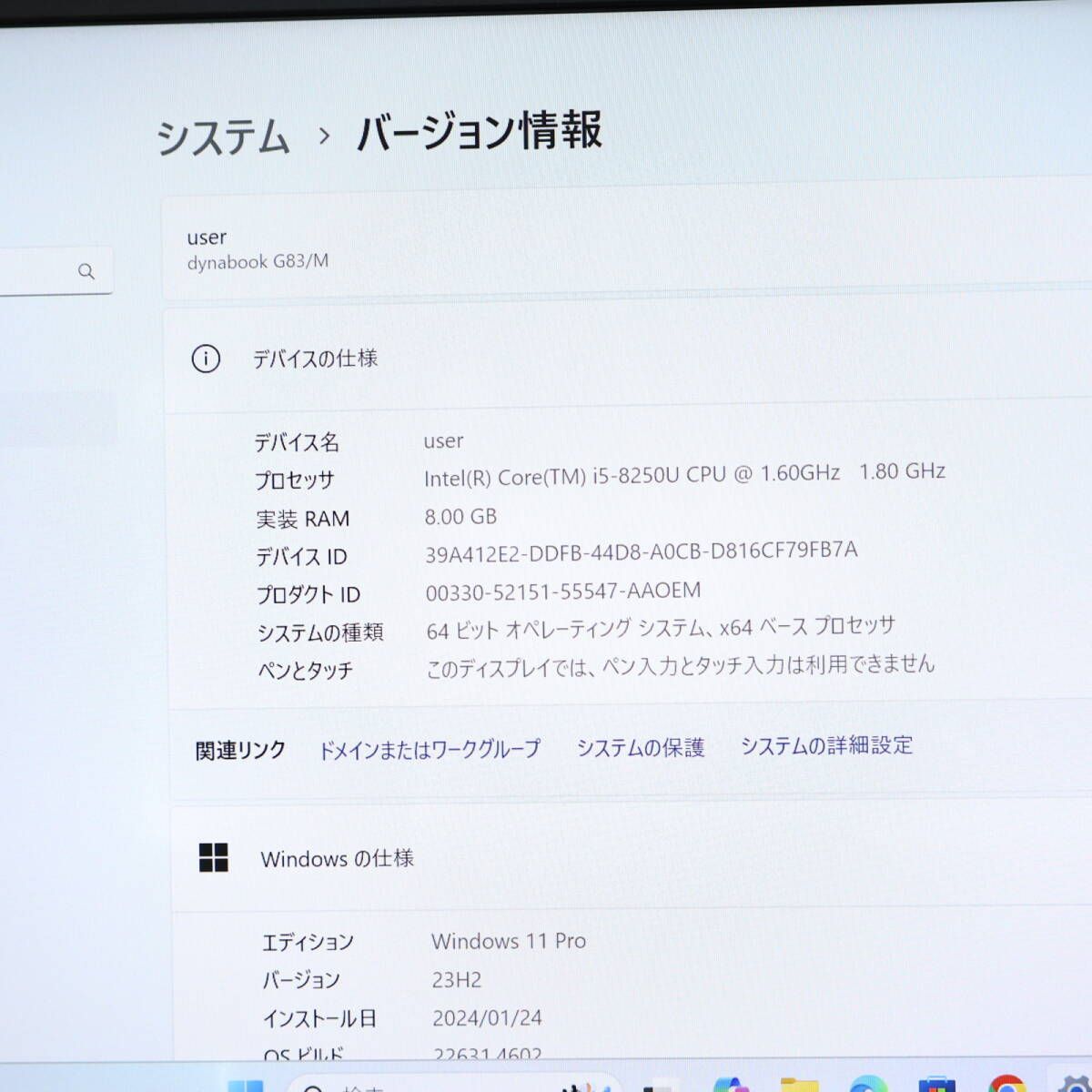The image size is (1092, 1092).
Task: Click the Windows logo beside Windows の仕様
Action: tap(213, 857)
